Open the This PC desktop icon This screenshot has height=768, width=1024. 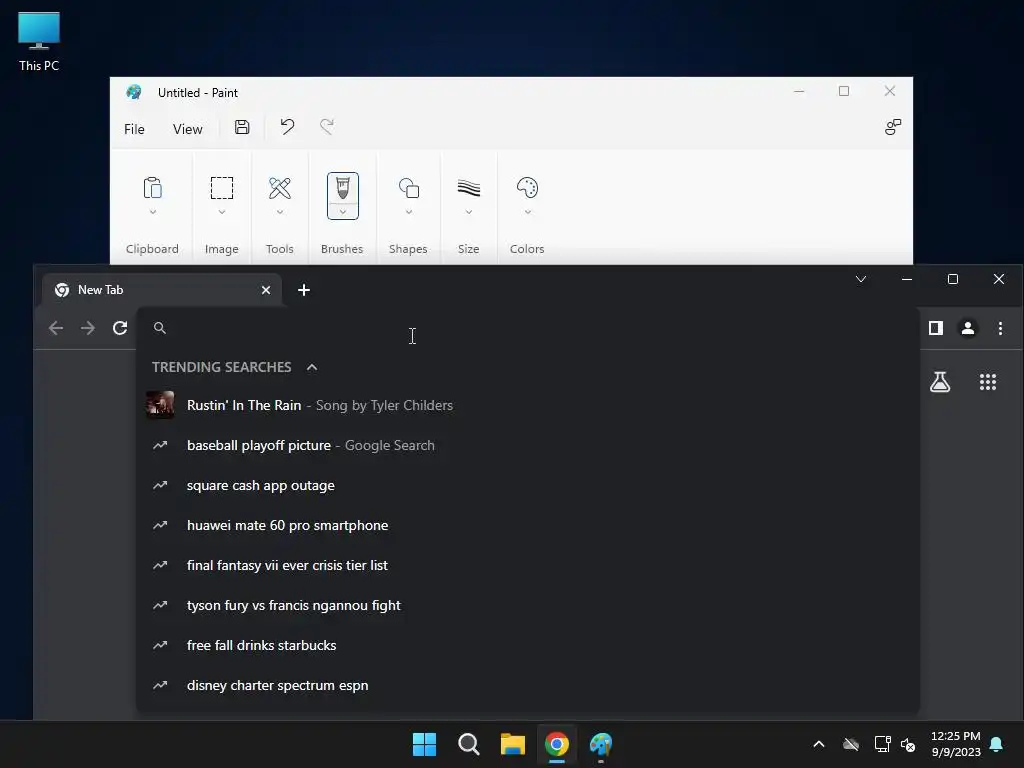[39, 41]
